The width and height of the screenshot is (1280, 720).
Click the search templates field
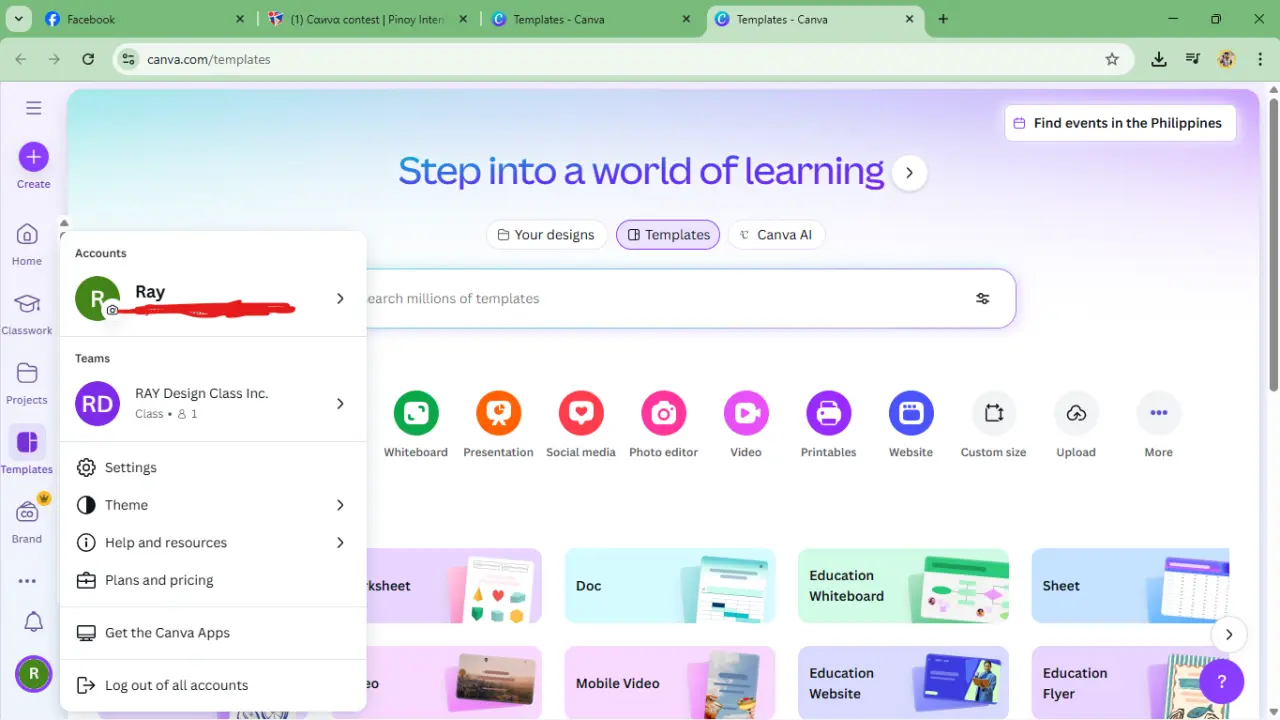point(660,298)
